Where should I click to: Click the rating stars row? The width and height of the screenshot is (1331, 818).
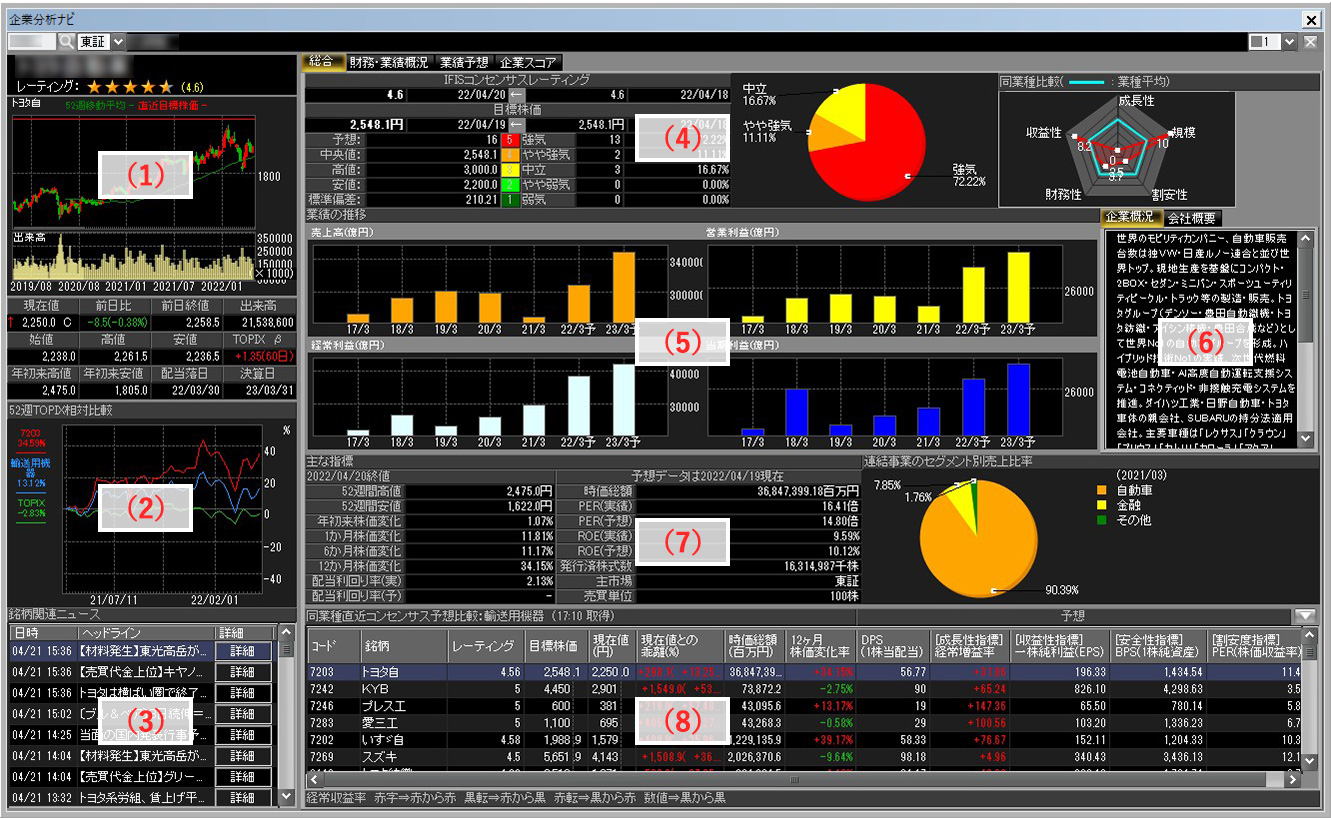[130, 87]
